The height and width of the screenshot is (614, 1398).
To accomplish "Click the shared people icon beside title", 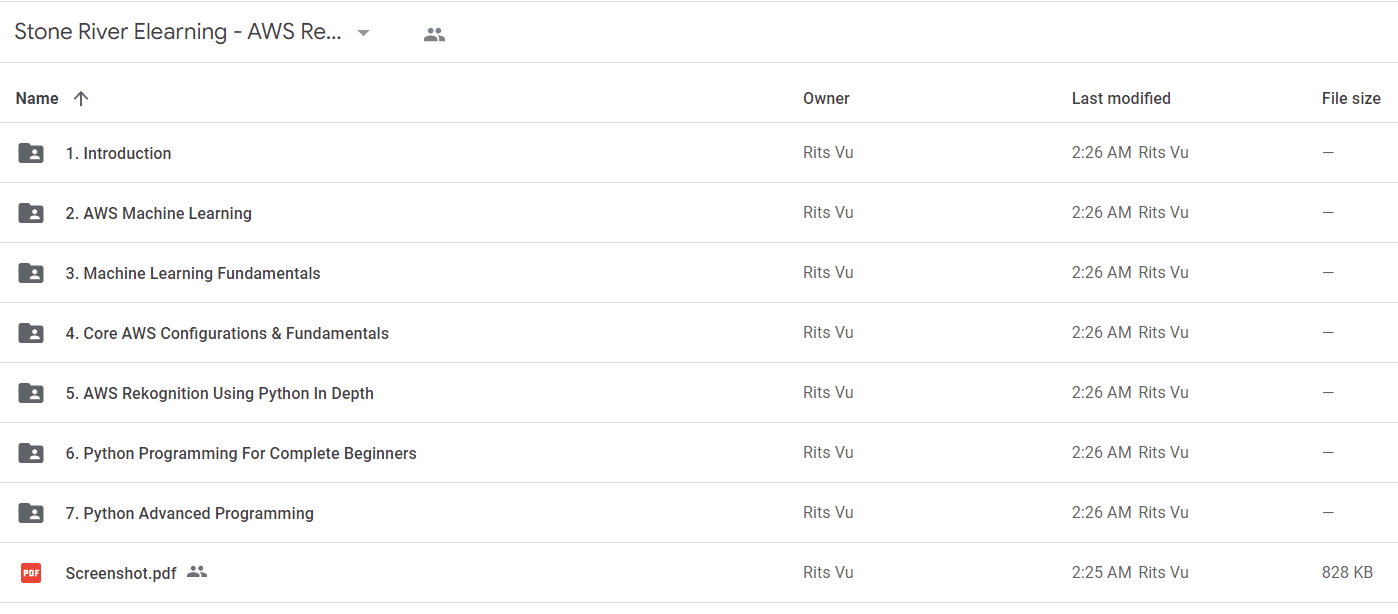I will (x=434, y=34).
